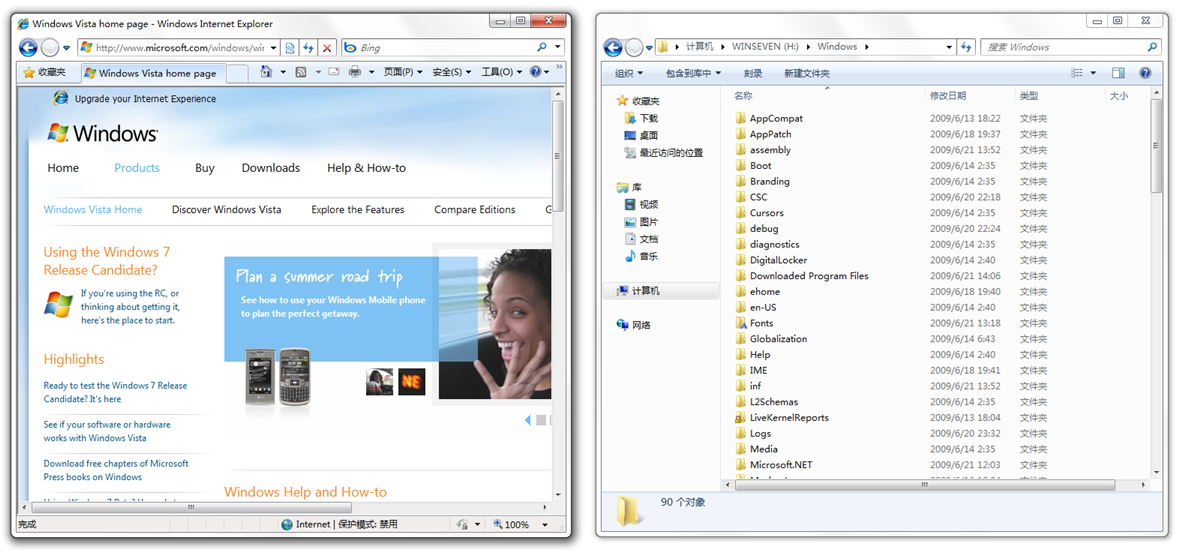
Task: Click the Back button in Explorer window
Action: pos(613,48)
